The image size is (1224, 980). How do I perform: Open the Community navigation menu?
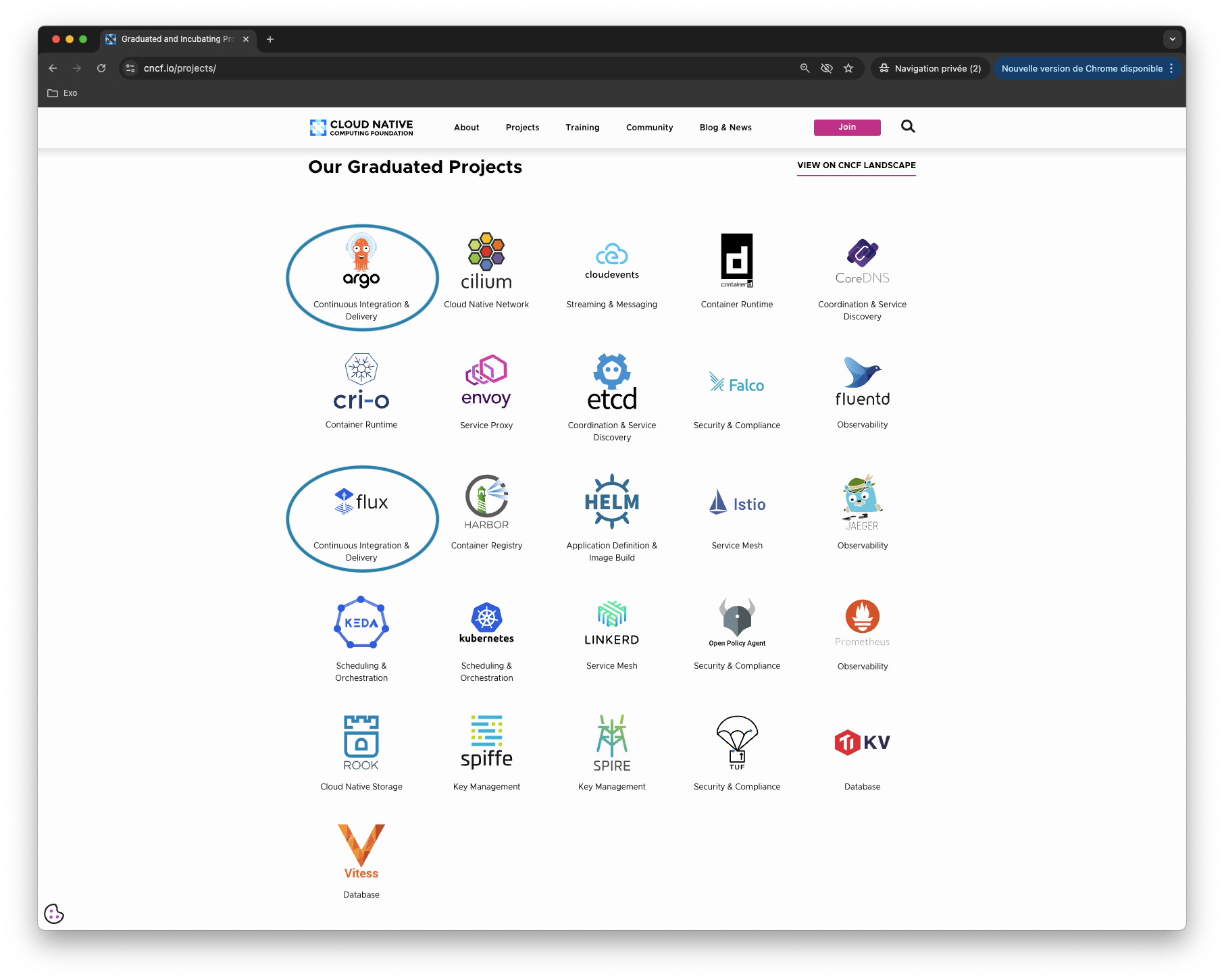tap(649, 128)
